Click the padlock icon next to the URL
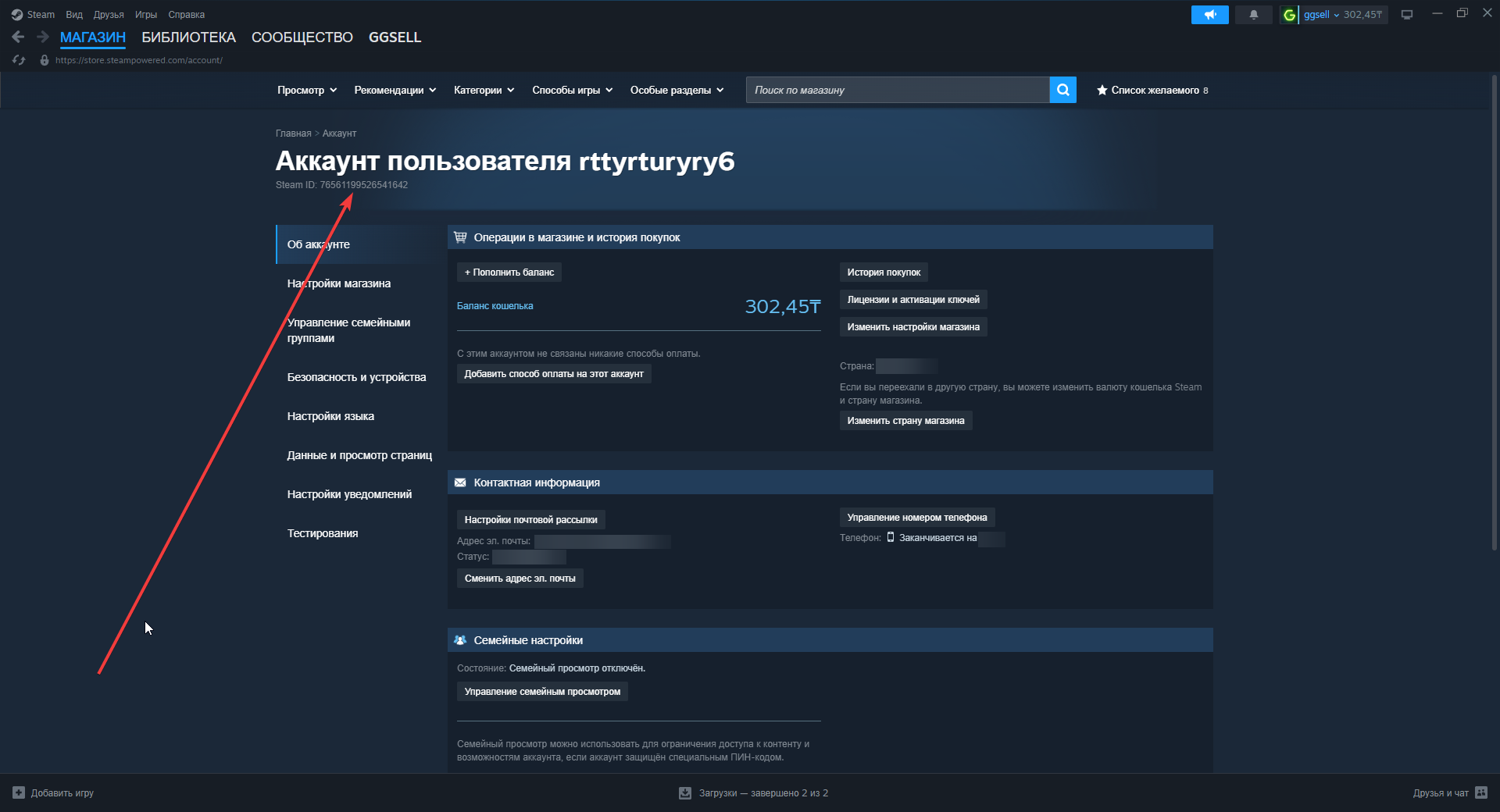 point(45,60)
